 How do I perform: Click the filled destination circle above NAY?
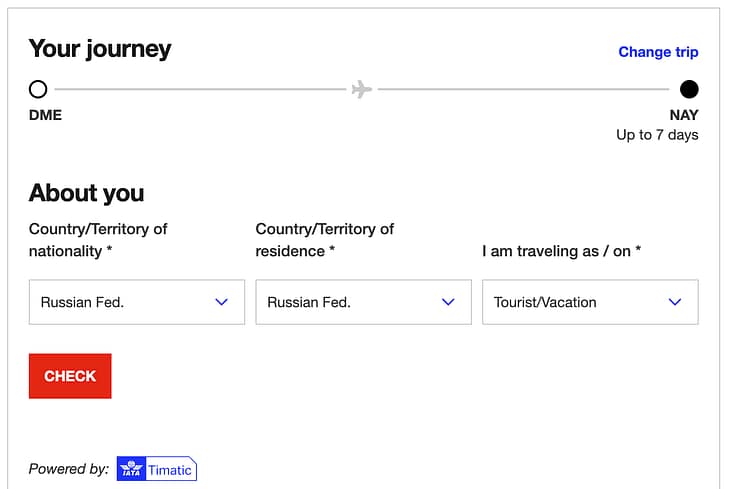[689, 89]
